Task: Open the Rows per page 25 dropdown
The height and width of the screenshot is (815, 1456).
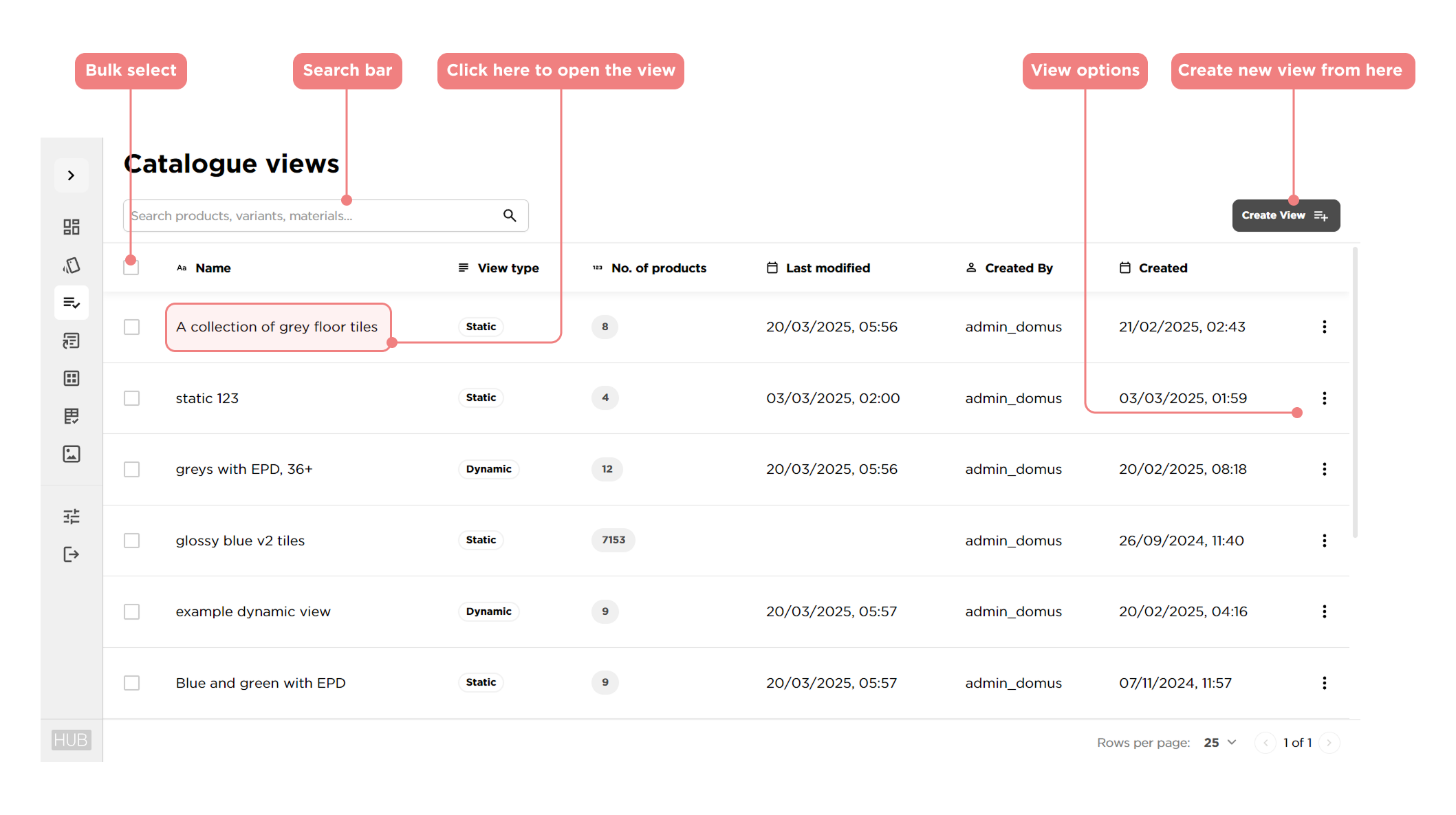Action: [x=1220, y=743]
